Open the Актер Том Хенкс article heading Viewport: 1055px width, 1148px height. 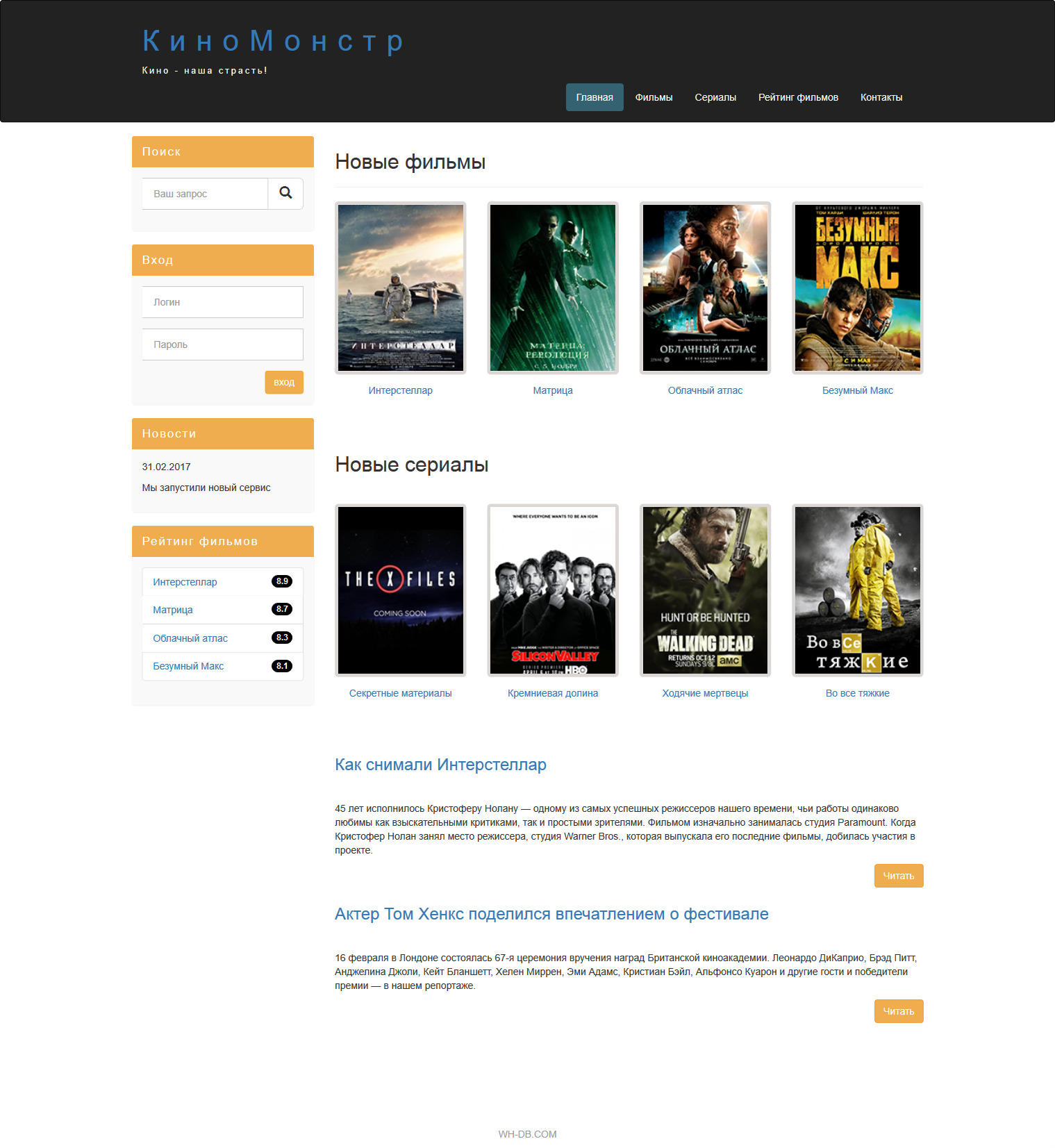551,914
